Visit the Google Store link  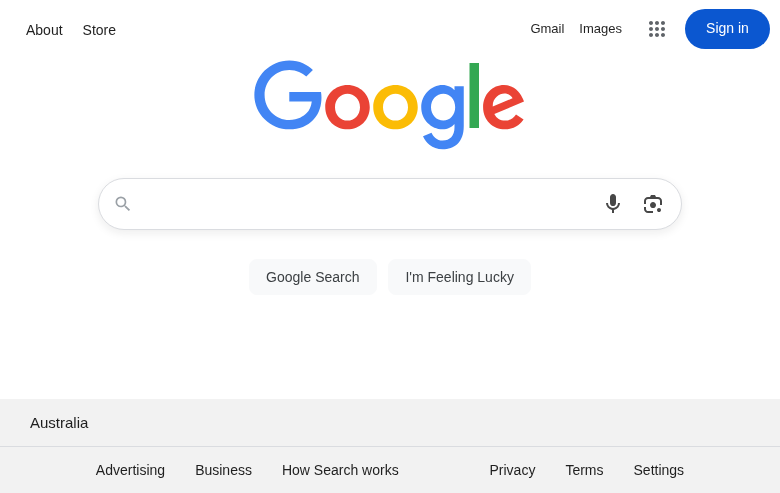(99, 30)
